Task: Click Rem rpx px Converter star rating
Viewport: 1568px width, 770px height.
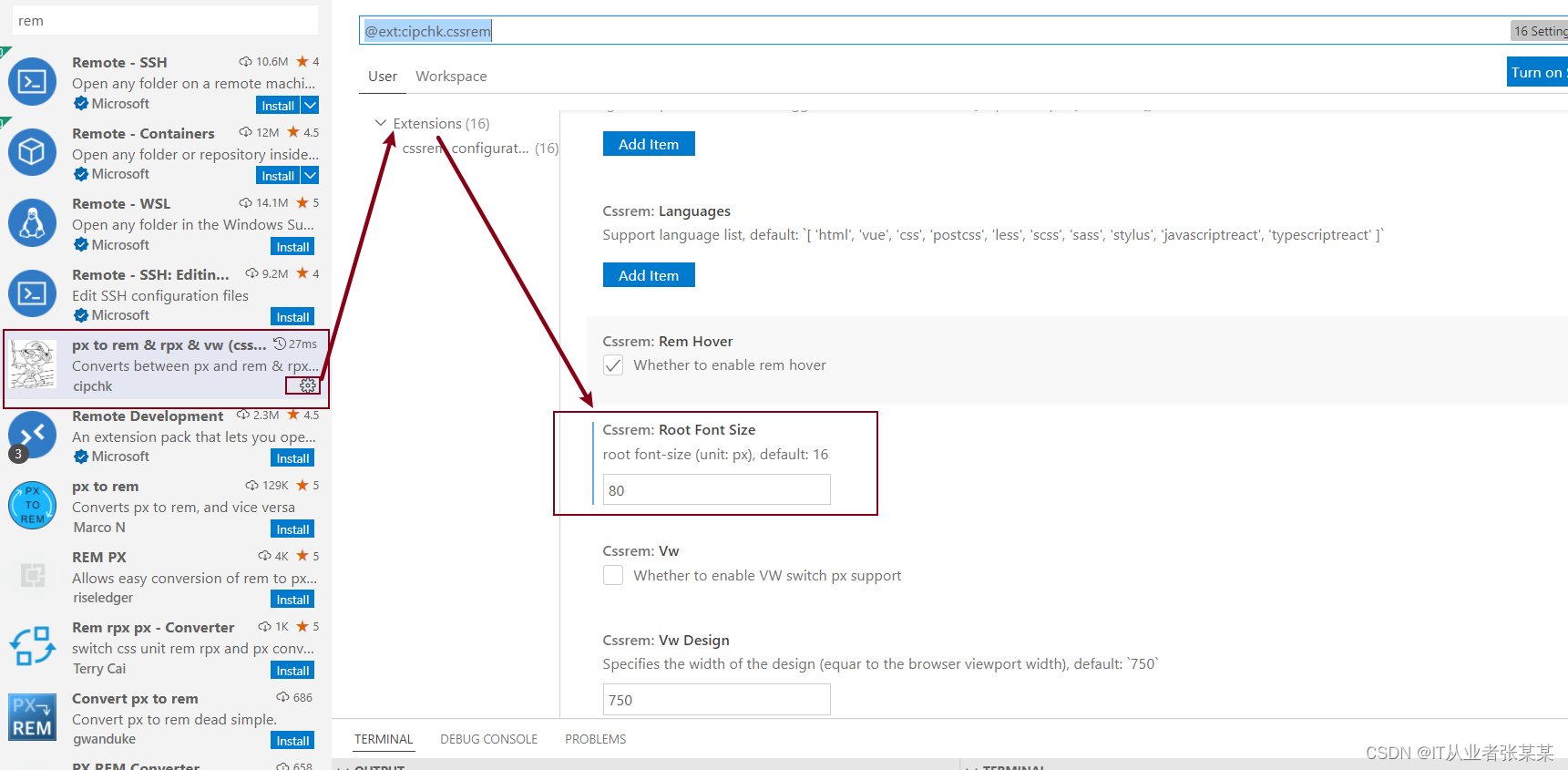Action: point(307,627)
